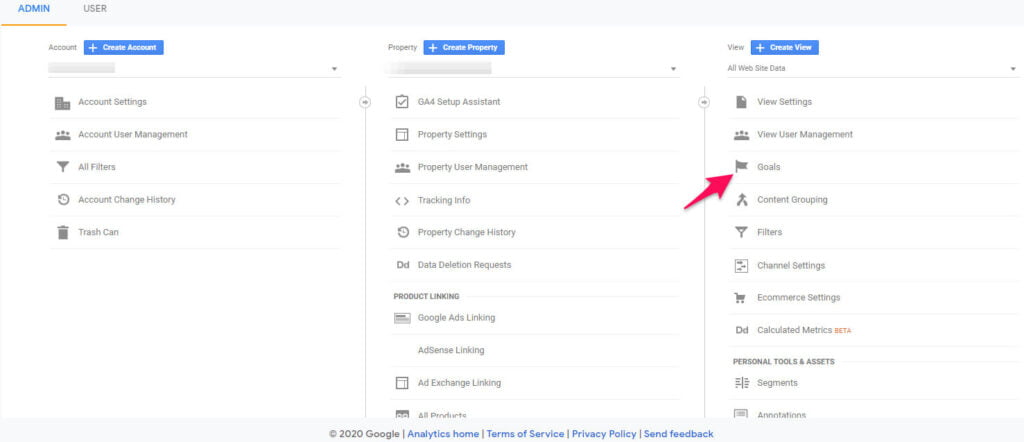1024x442 pixels.
Task: Click the View User Management people icon
Action: click(741, 135)
